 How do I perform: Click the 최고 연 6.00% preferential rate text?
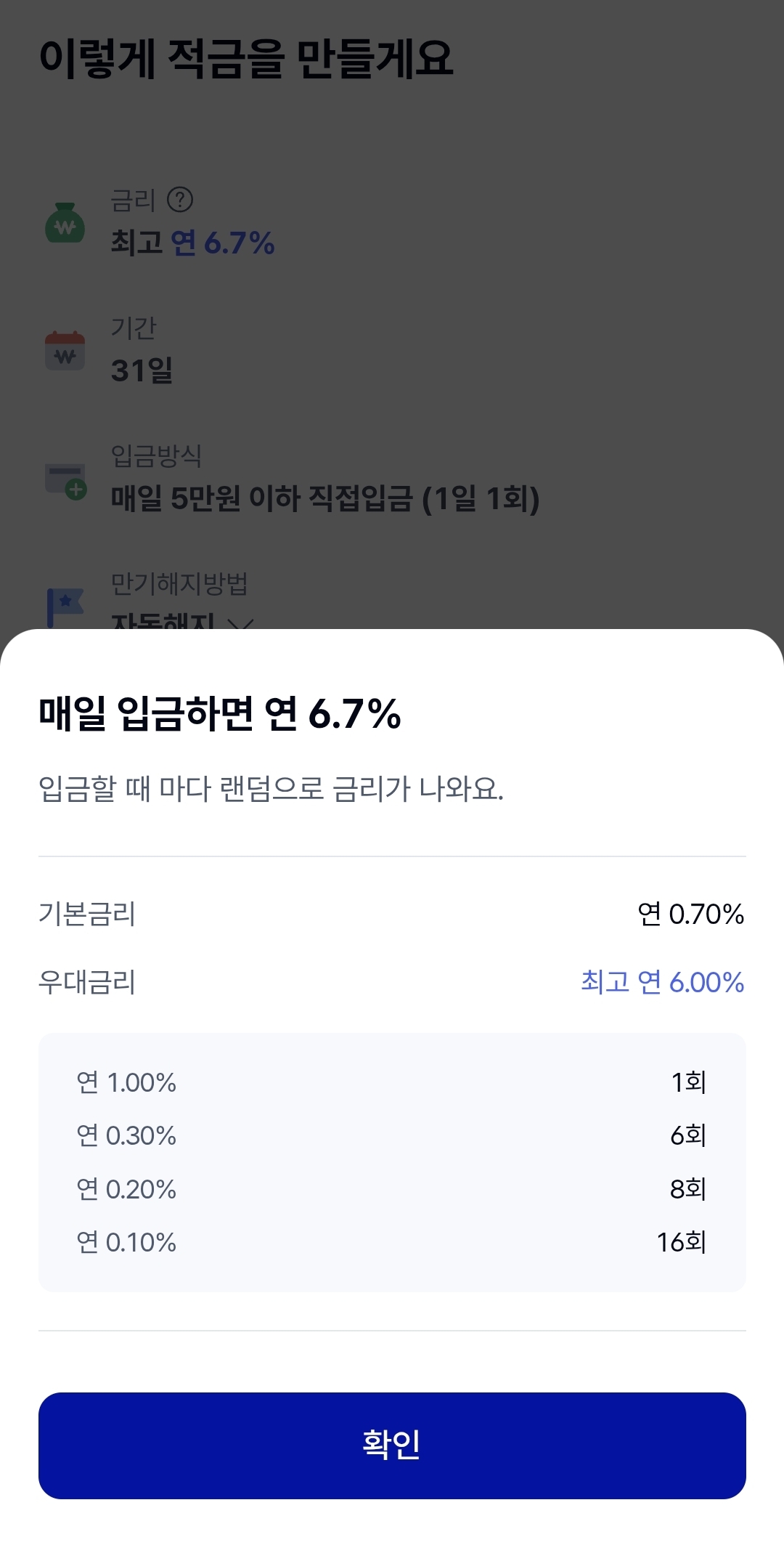[x=662, y=982]
